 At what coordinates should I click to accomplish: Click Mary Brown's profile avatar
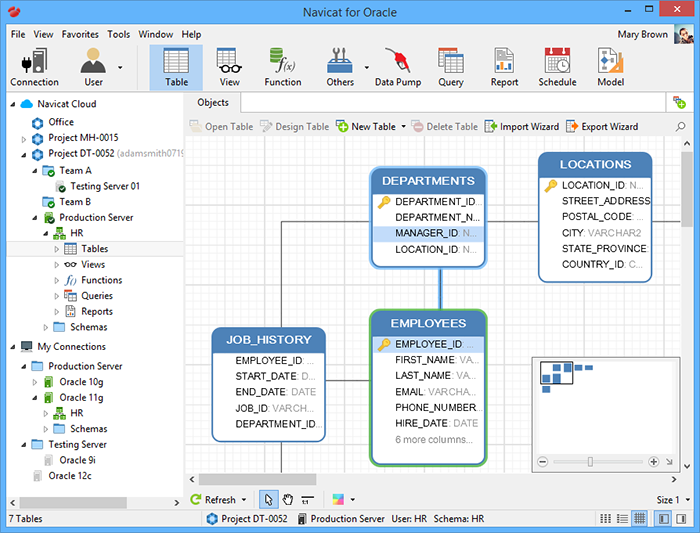coord(683,34)
